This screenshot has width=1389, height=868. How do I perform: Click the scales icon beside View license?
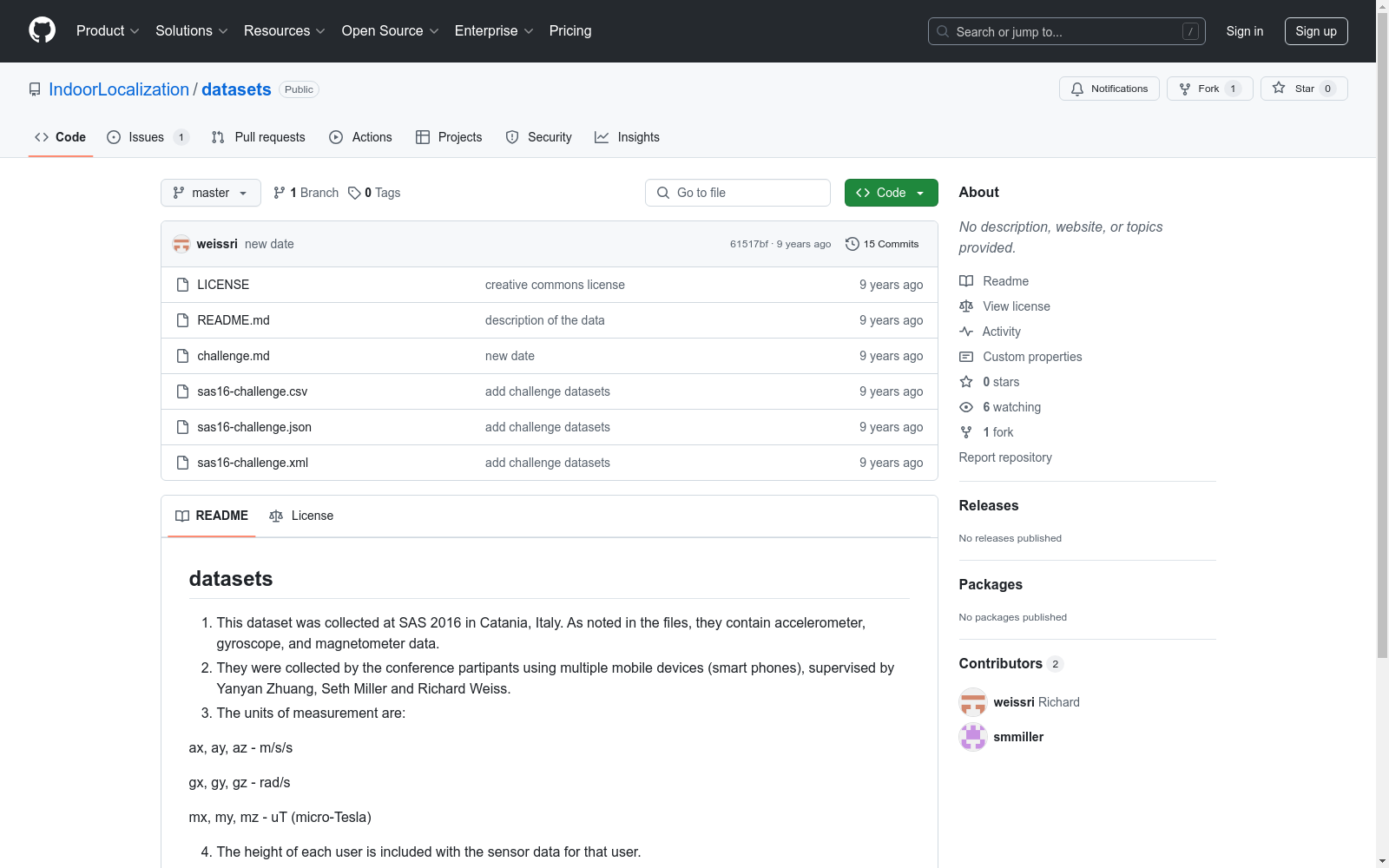(x=966, y=306)
